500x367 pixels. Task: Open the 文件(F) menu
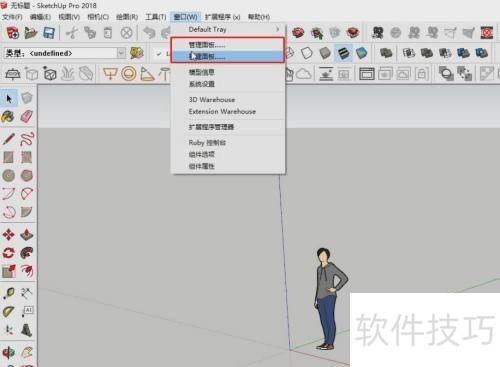[x=12, y=17]
